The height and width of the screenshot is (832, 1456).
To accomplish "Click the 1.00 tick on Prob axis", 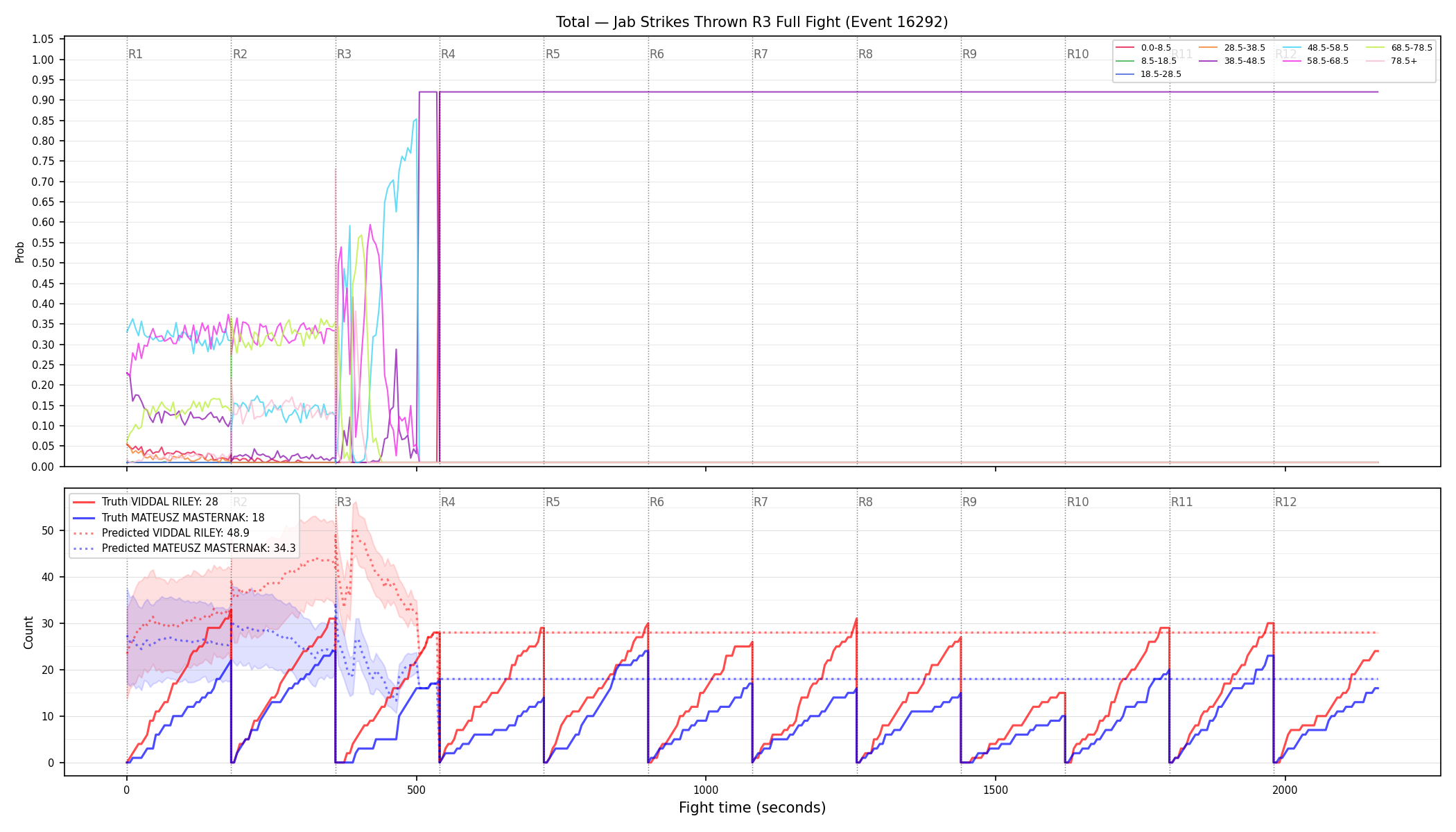I will pos(43,60).
